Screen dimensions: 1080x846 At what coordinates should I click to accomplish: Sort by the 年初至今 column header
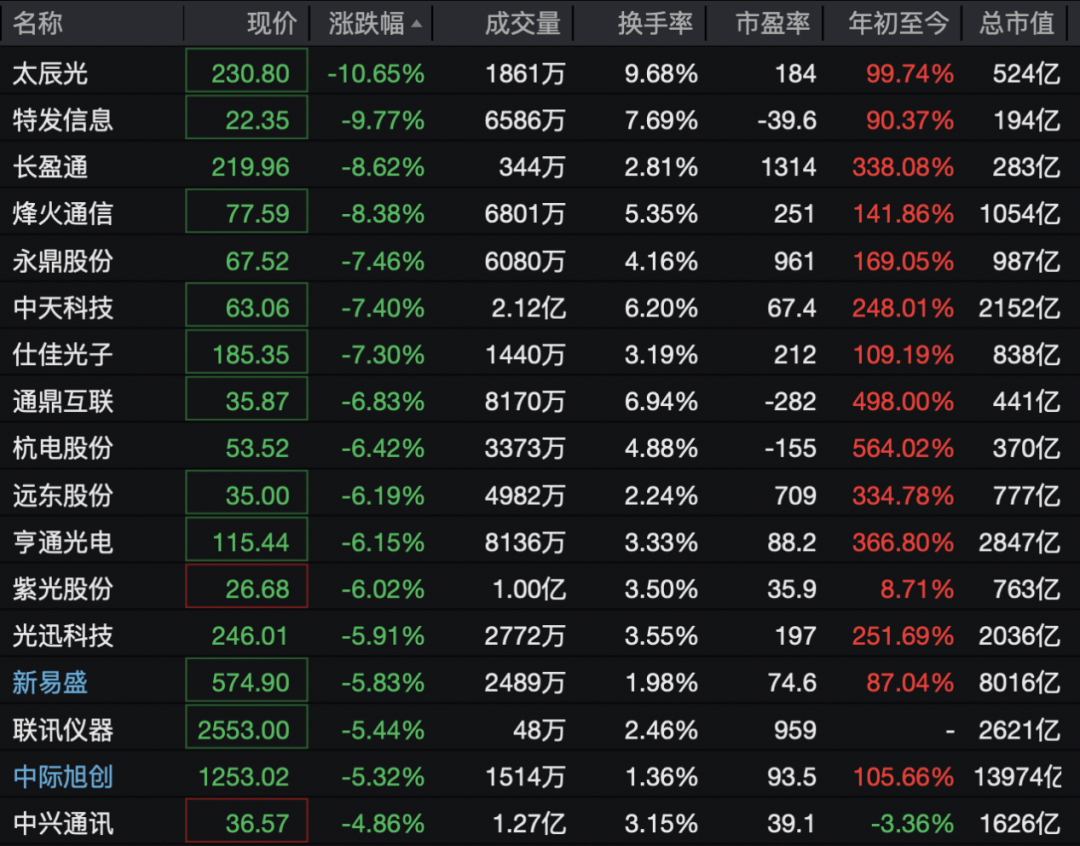899,23
